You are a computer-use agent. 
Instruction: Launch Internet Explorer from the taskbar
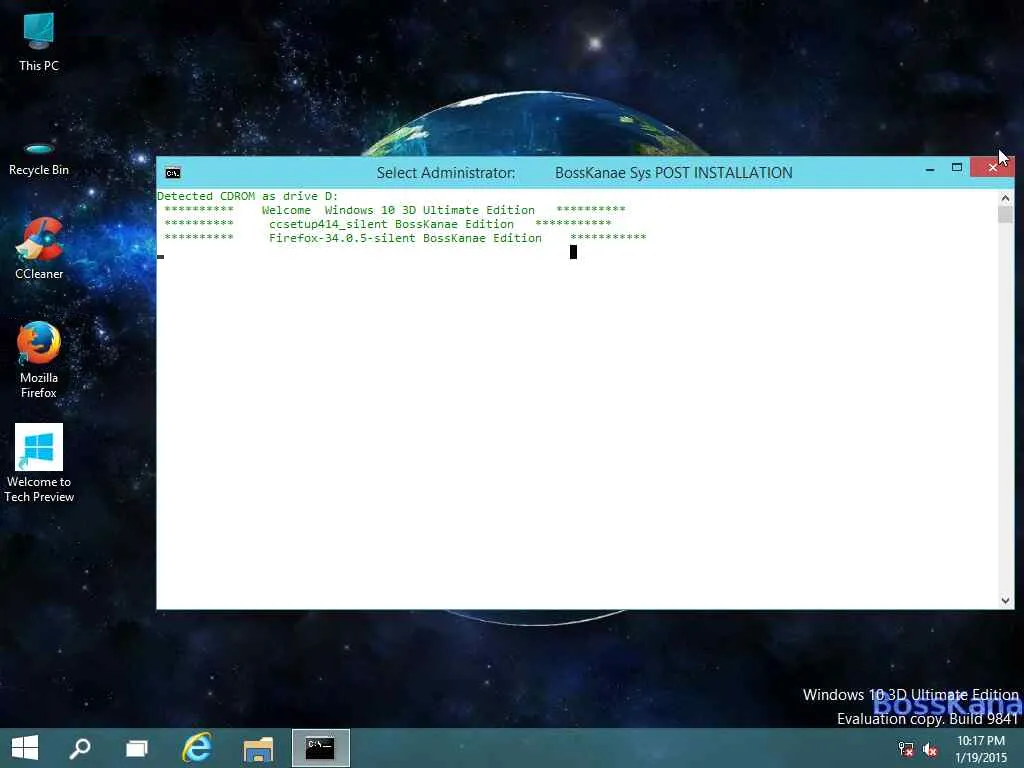click(197, 748)
